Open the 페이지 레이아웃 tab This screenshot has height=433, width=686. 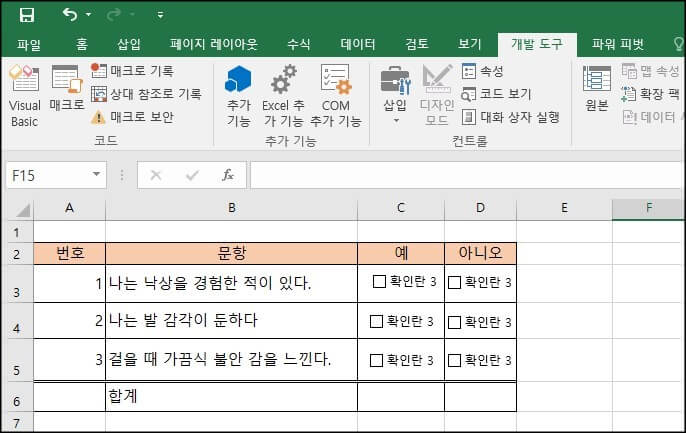[x=214, y=44]
